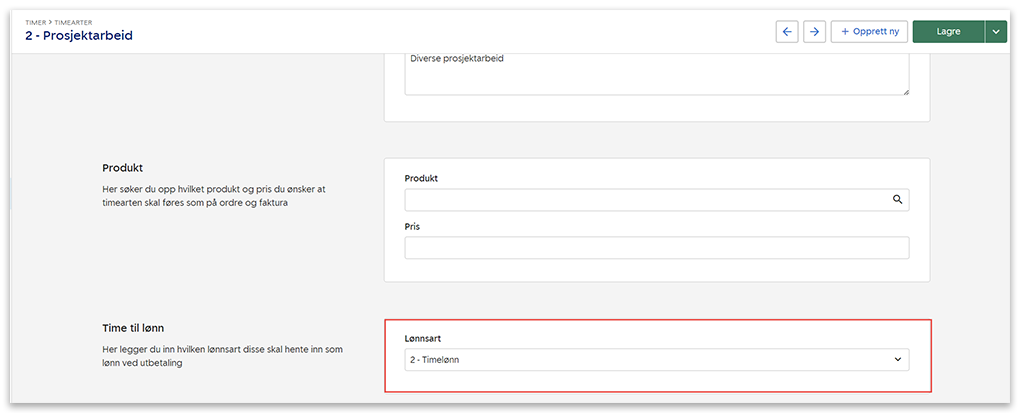Click into the Pris input field
This screenshot has height=413, width=1020.
pos(656,247)
